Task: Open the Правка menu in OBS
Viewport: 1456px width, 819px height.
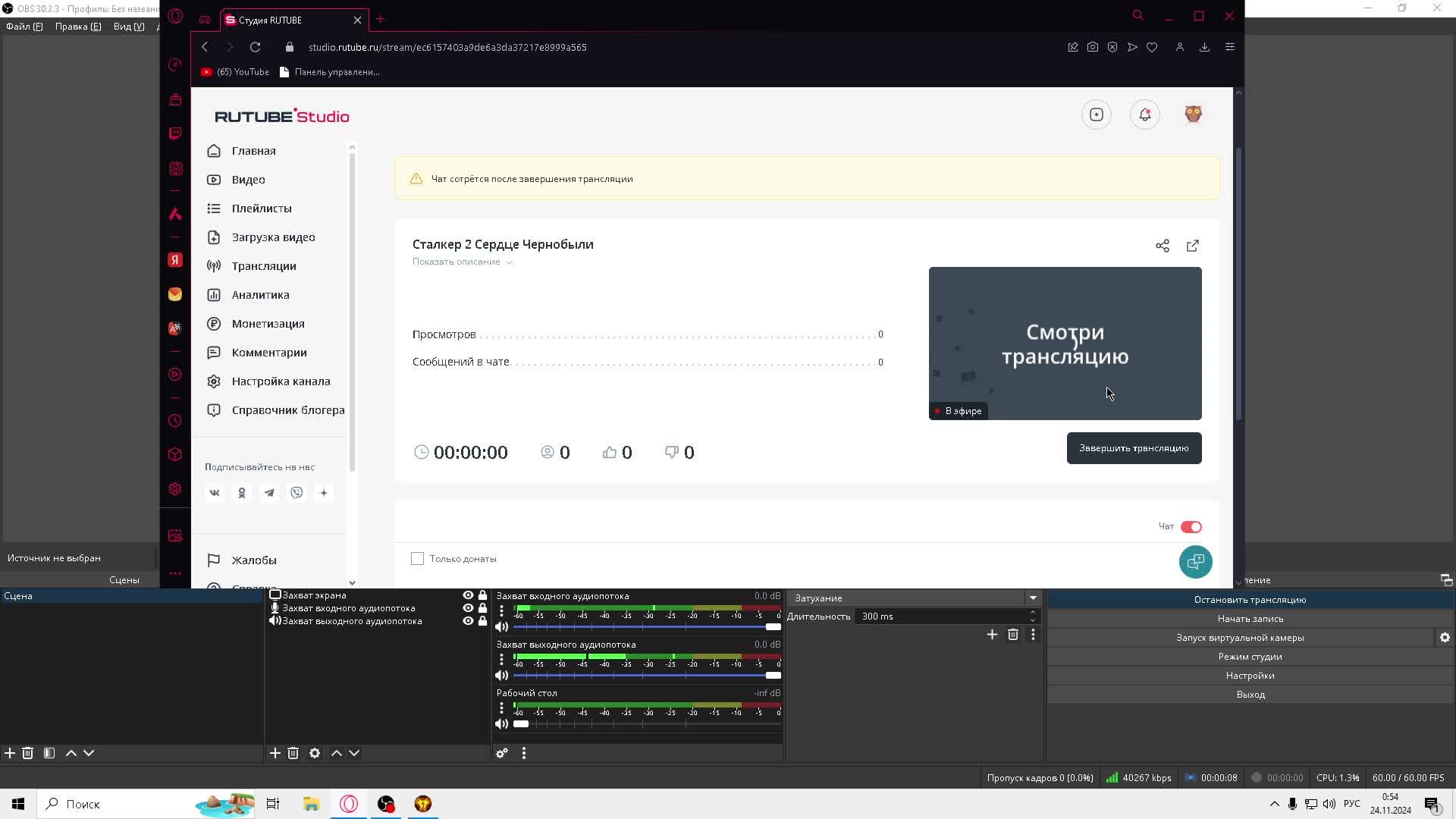Action: click(x=77, y=27)
